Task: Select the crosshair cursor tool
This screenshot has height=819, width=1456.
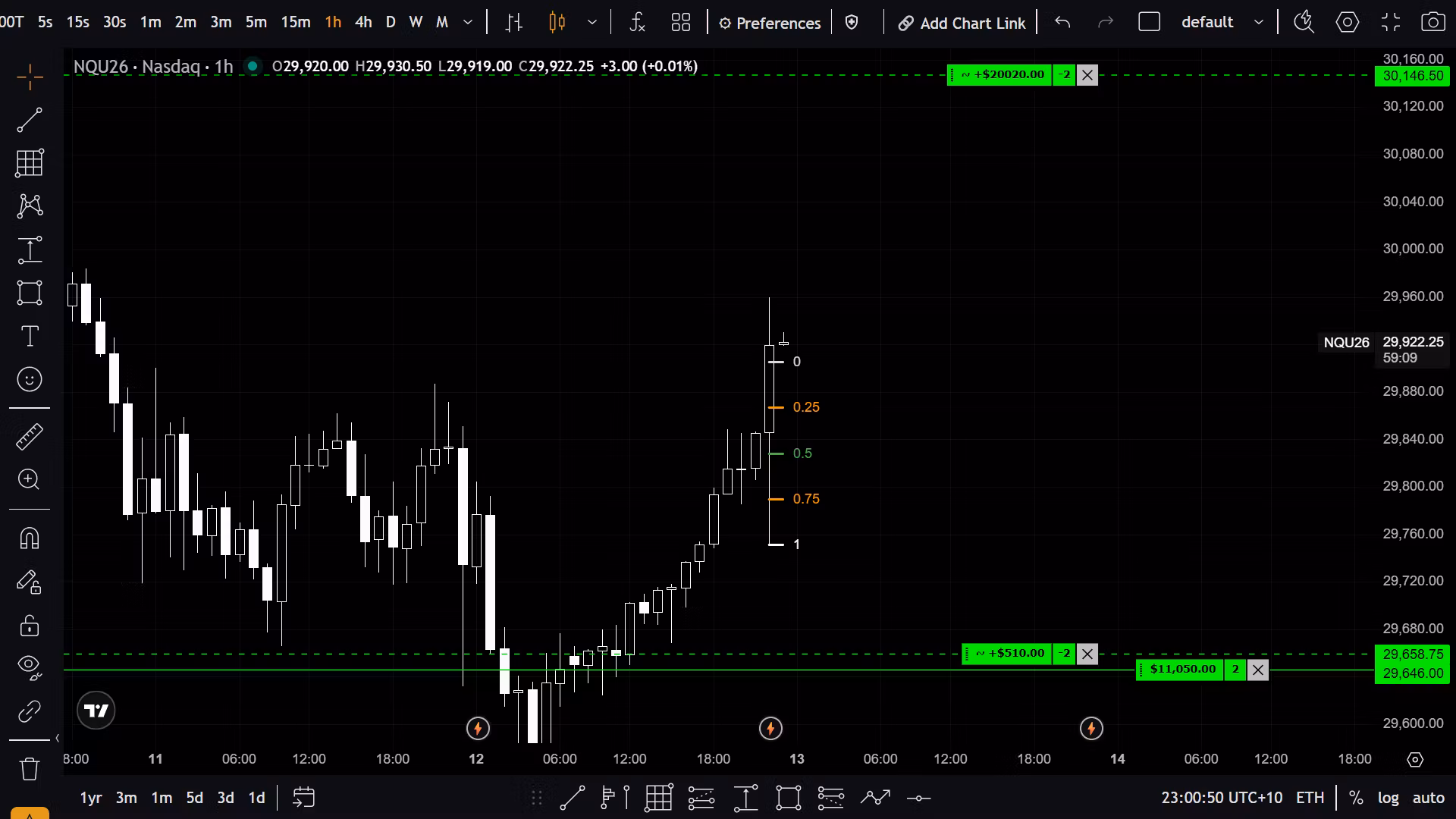Action: 30,77
